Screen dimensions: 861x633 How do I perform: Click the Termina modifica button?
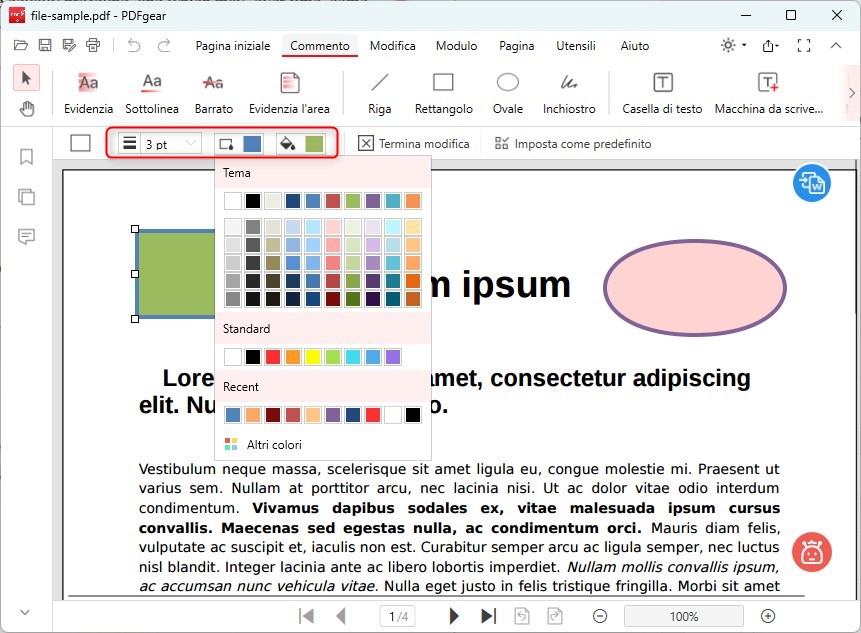point(415,143)
